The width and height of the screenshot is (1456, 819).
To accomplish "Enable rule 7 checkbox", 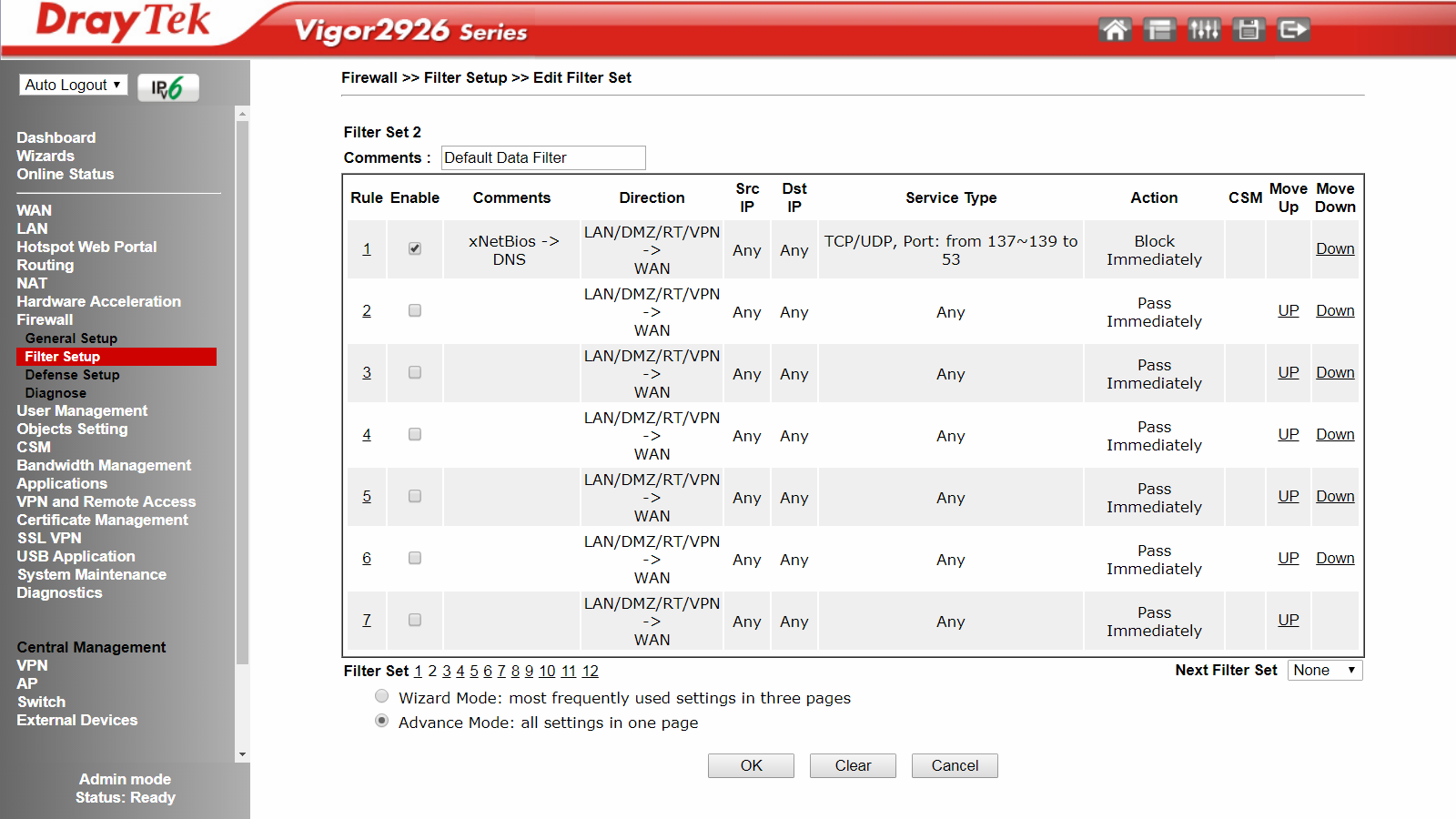I will click(415, 620).
